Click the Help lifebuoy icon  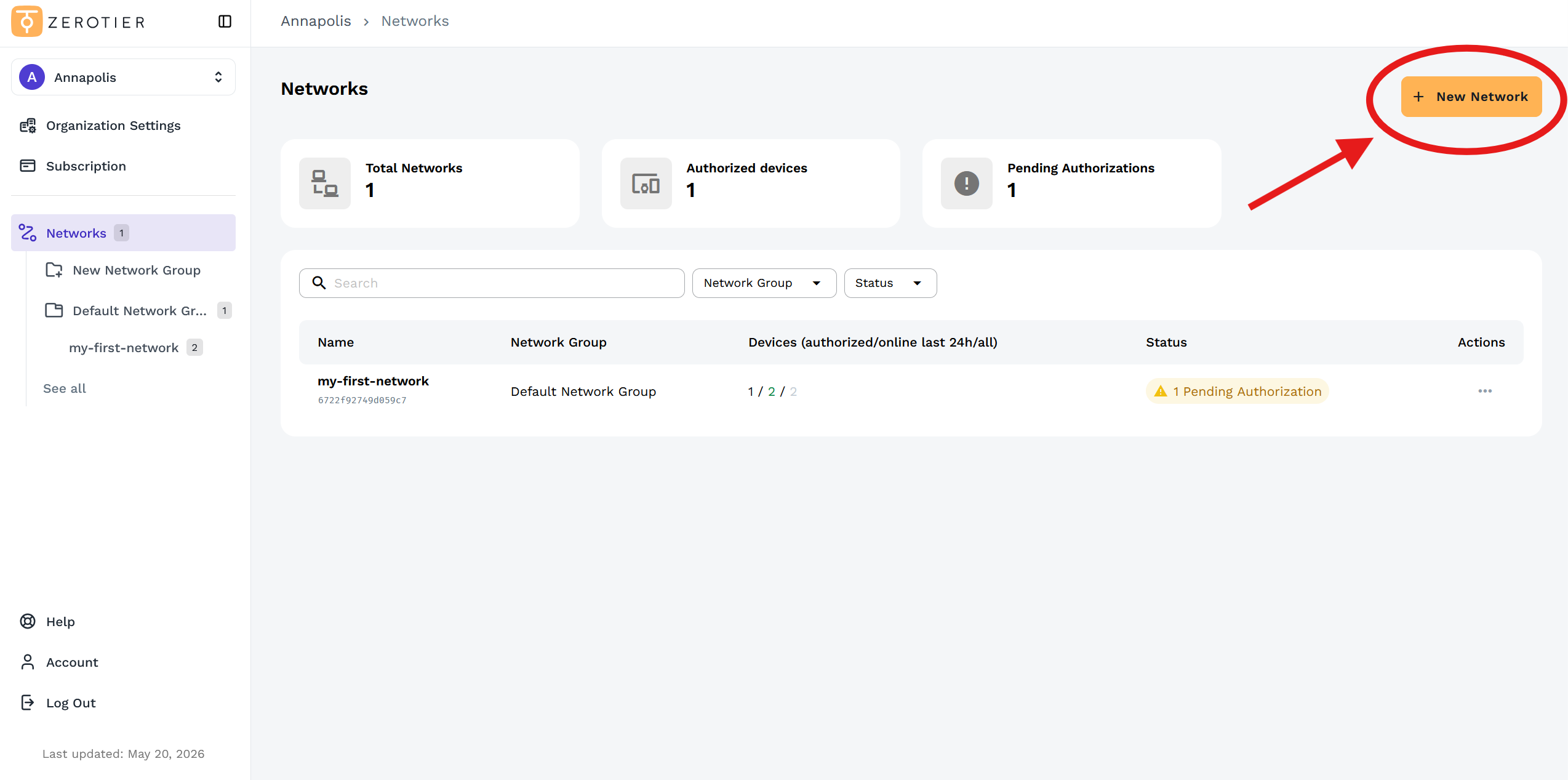tap(28, 621)
